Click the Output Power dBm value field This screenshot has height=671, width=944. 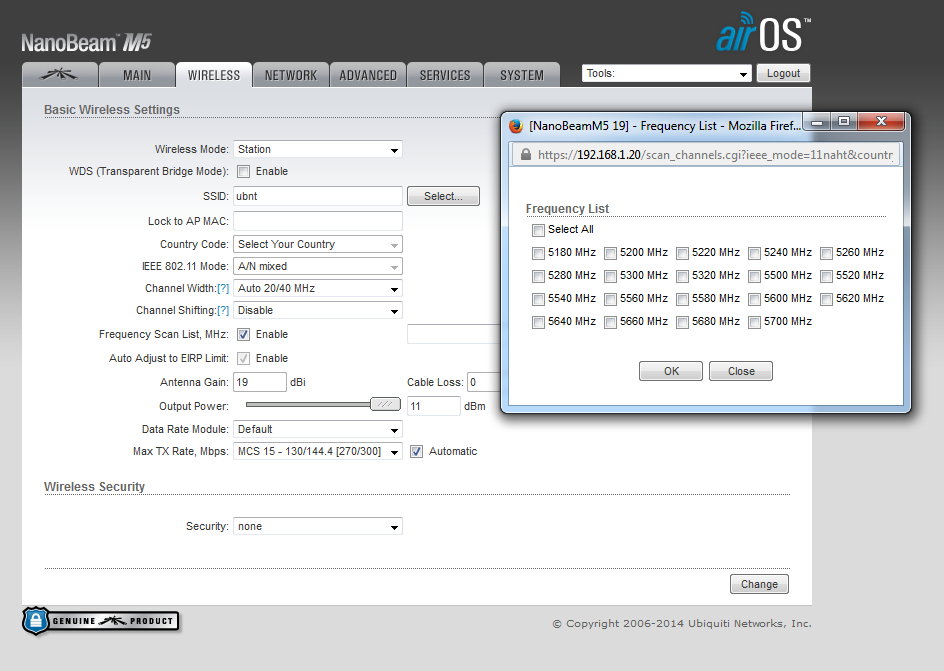coord(433,406)
